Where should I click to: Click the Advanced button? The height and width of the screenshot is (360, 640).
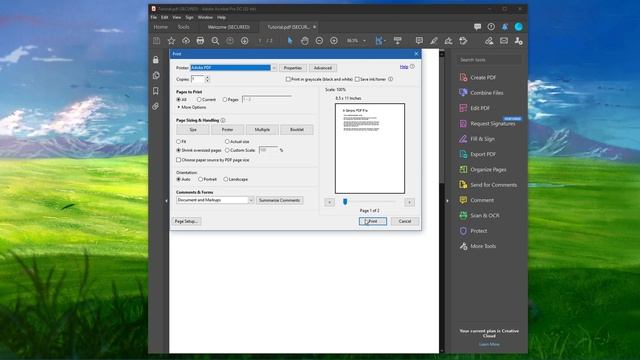[x=323, y=68]
